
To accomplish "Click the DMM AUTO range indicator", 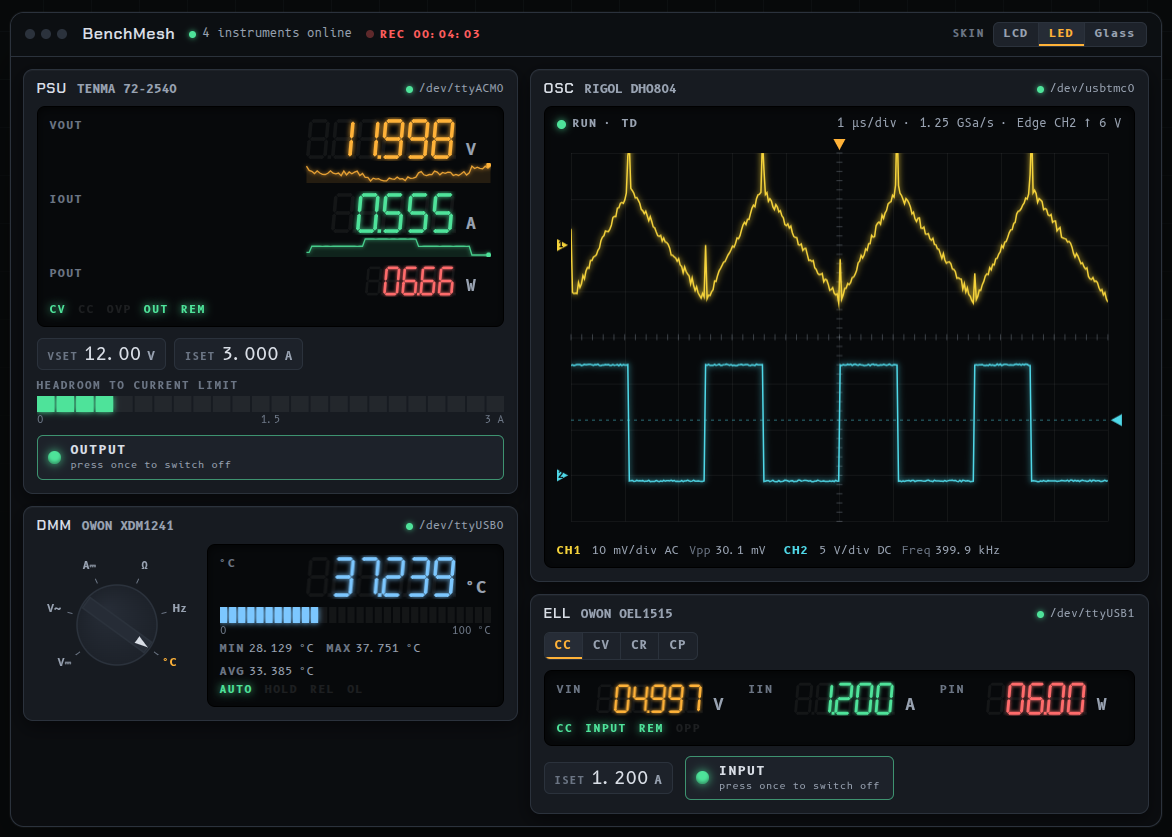I will pos(235,690).
